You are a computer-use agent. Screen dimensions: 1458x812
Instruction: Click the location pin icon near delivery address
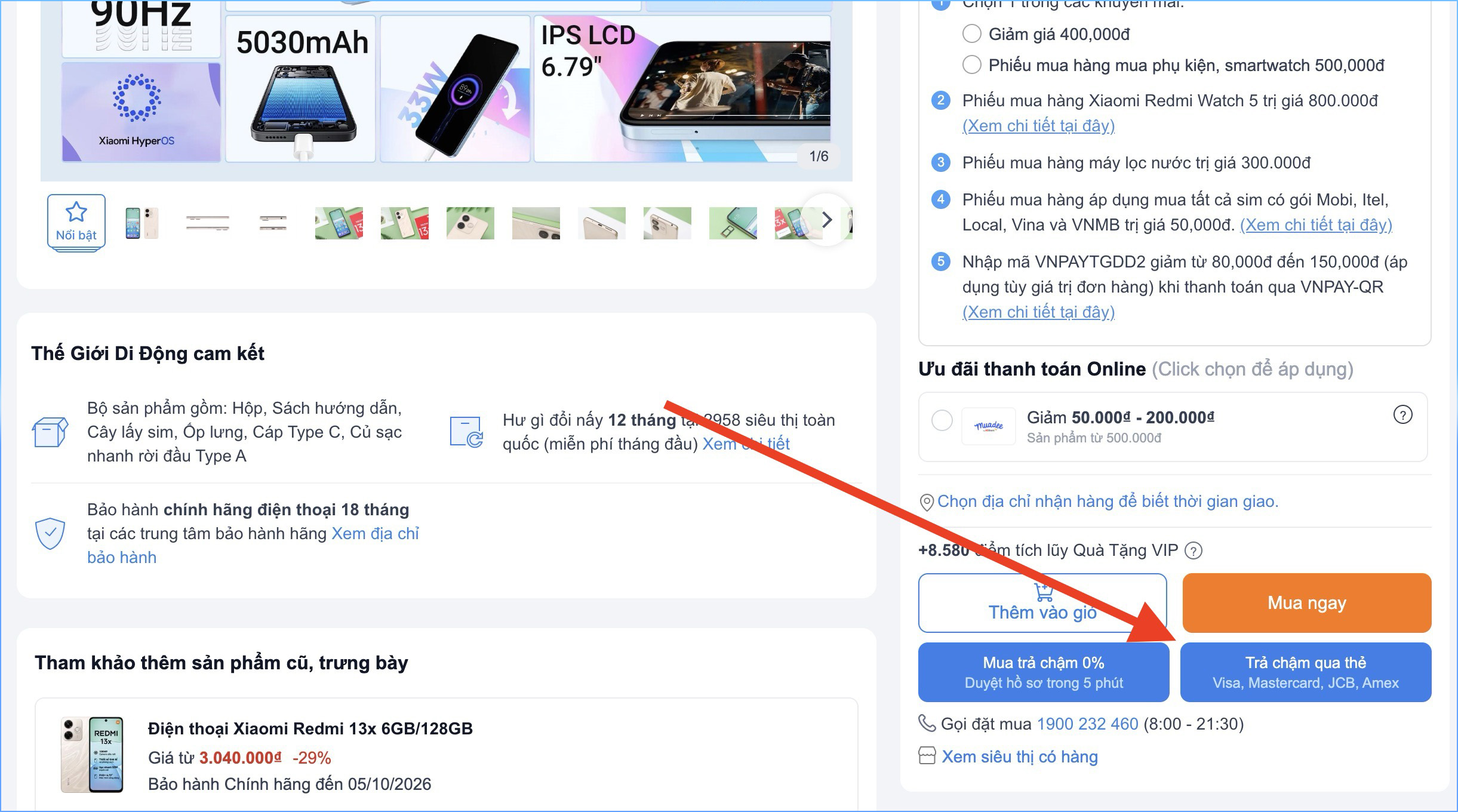pos(928,502)
